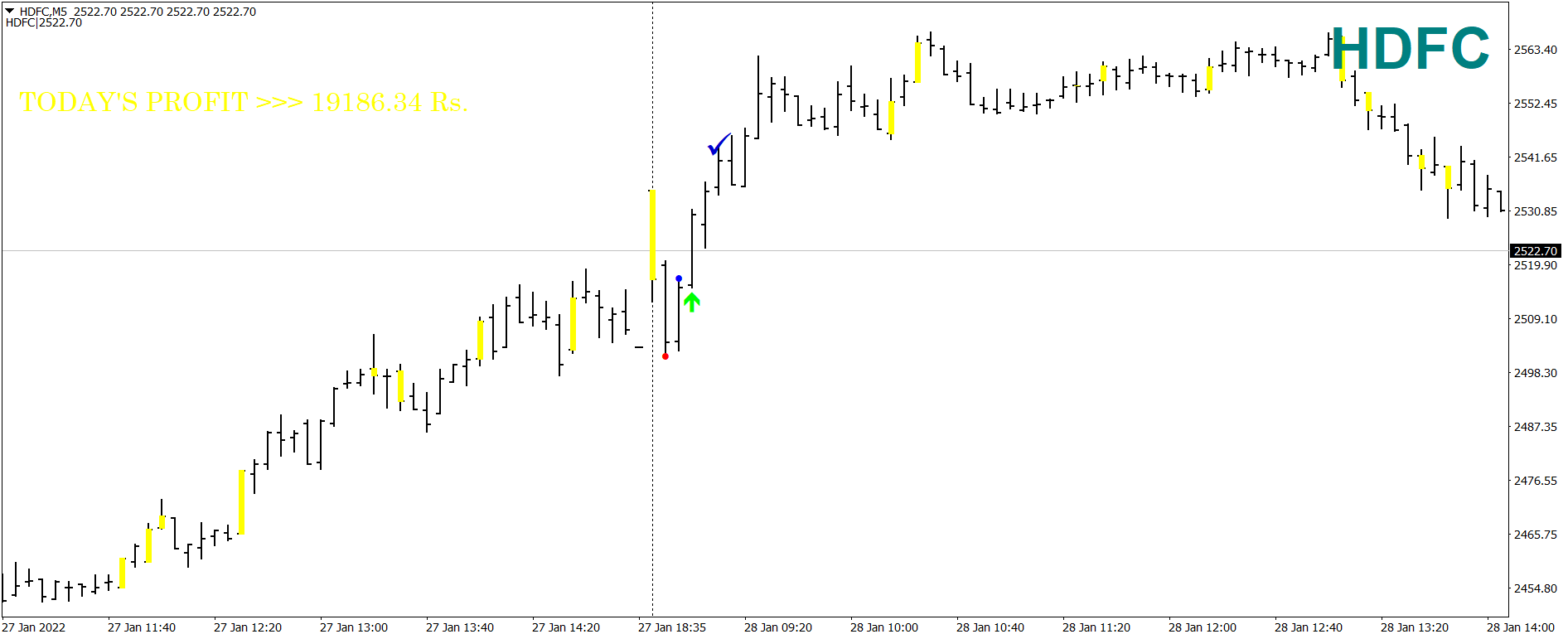Click price level 2519.90 on axis
Viewport: 1568px width, 639px height.
[1536, 265]
